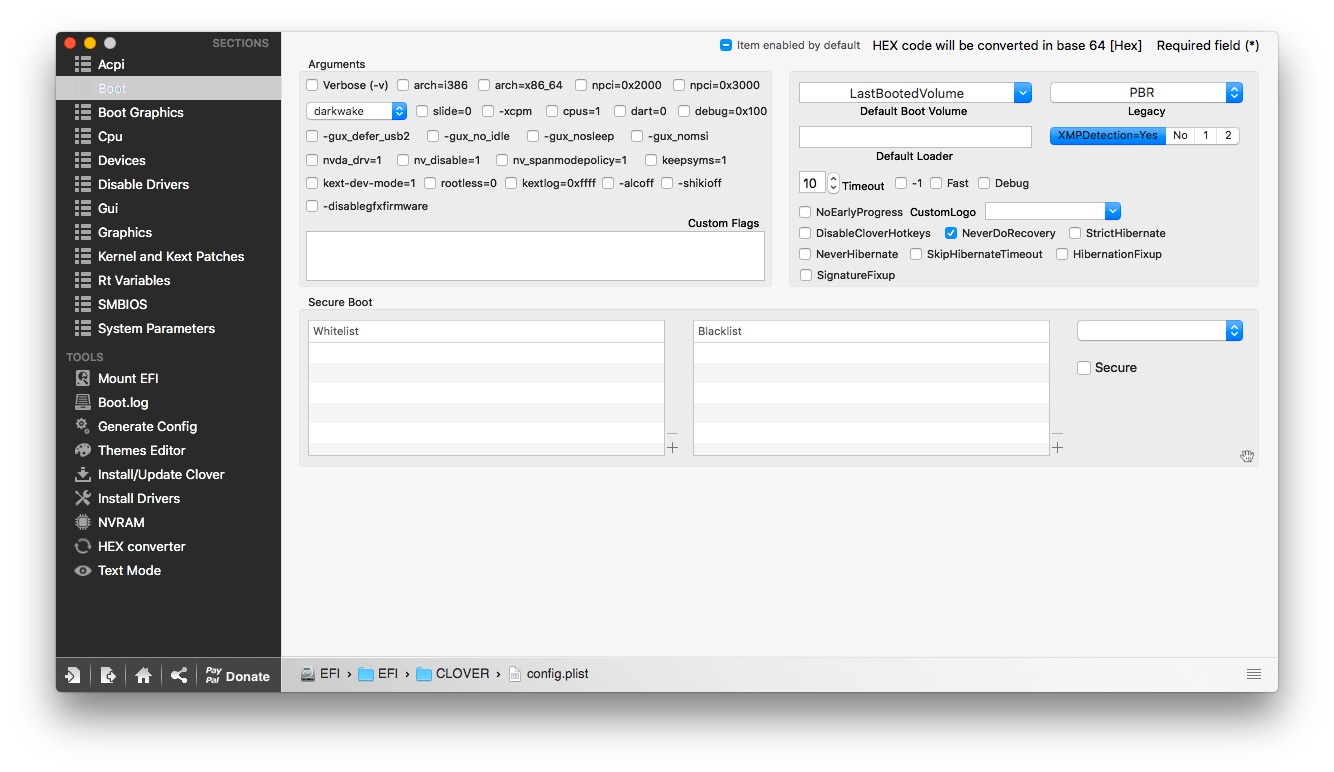
Task: Select XMPDetection segment 2
Action: click(x=1228, y=136)
